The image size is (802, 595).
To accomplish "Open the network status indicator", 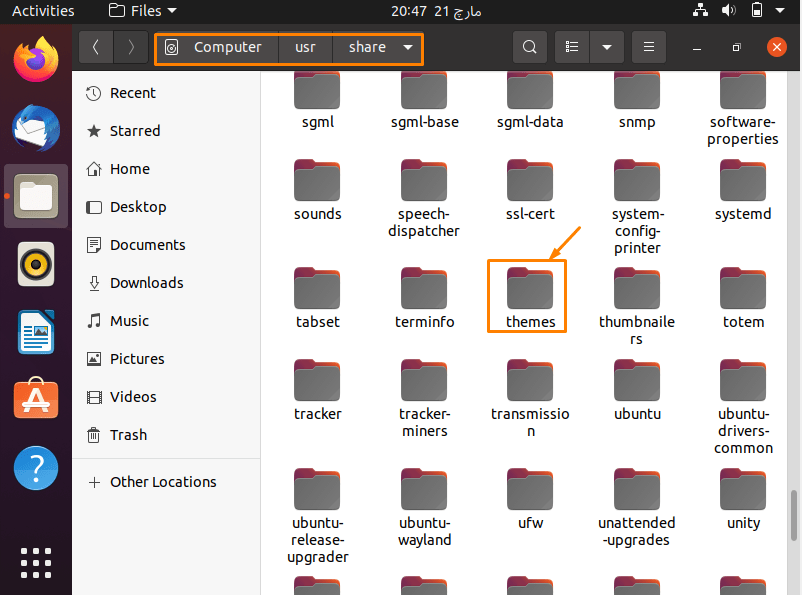I will [700, 11].
